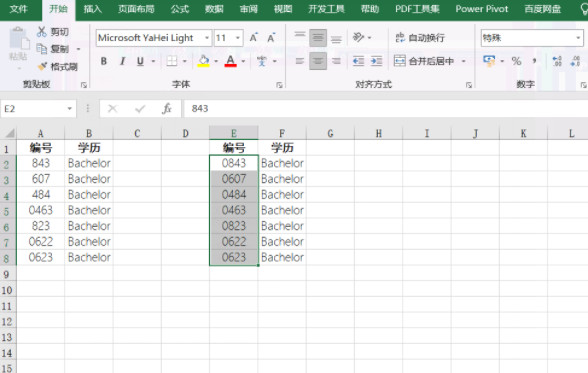This screenshot has width=588, height=373.
Task: Click the Copy (复制) icon
Action: tap(41, 49)
